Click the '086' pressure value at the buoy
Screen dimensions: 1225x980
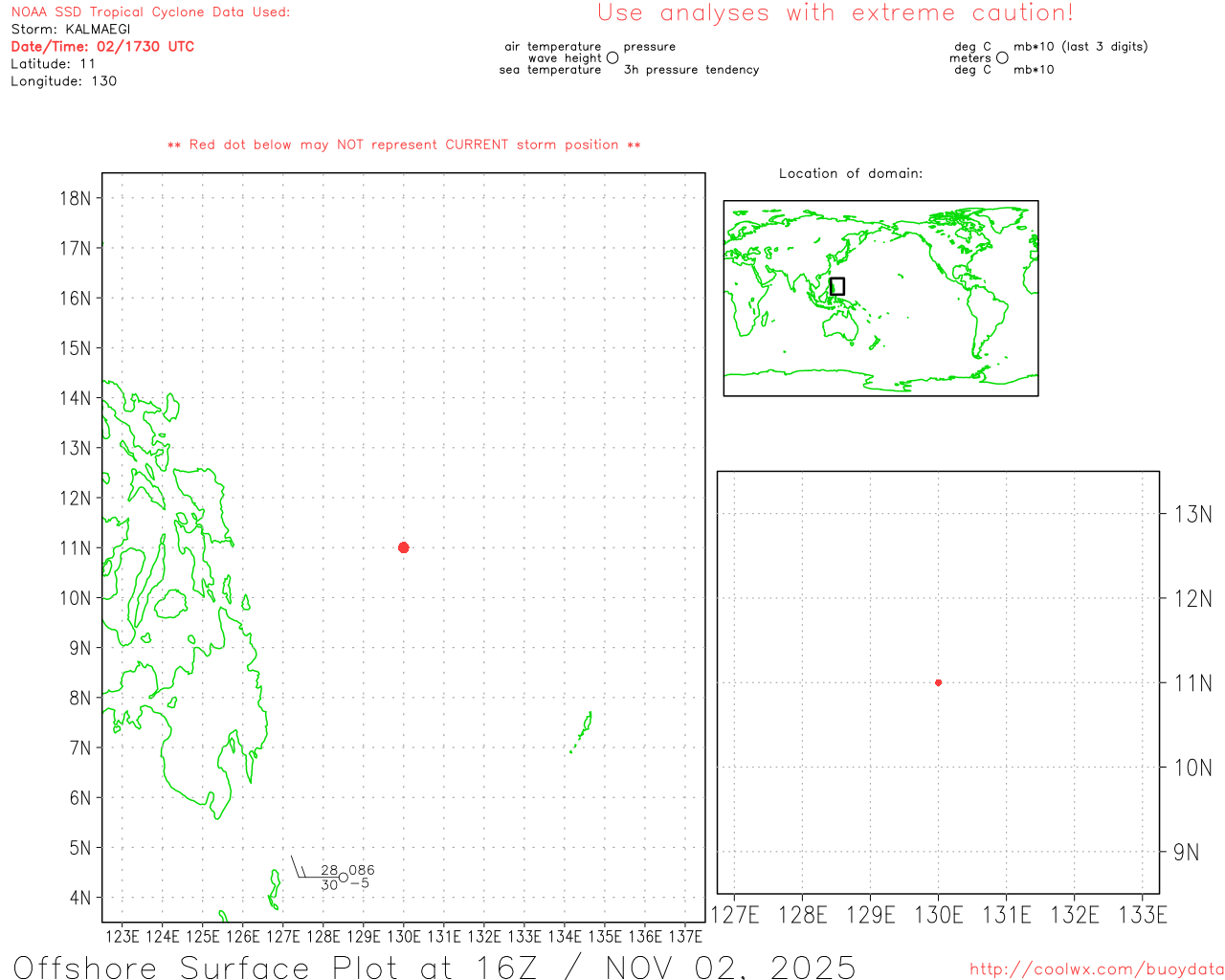coord(362,870)
